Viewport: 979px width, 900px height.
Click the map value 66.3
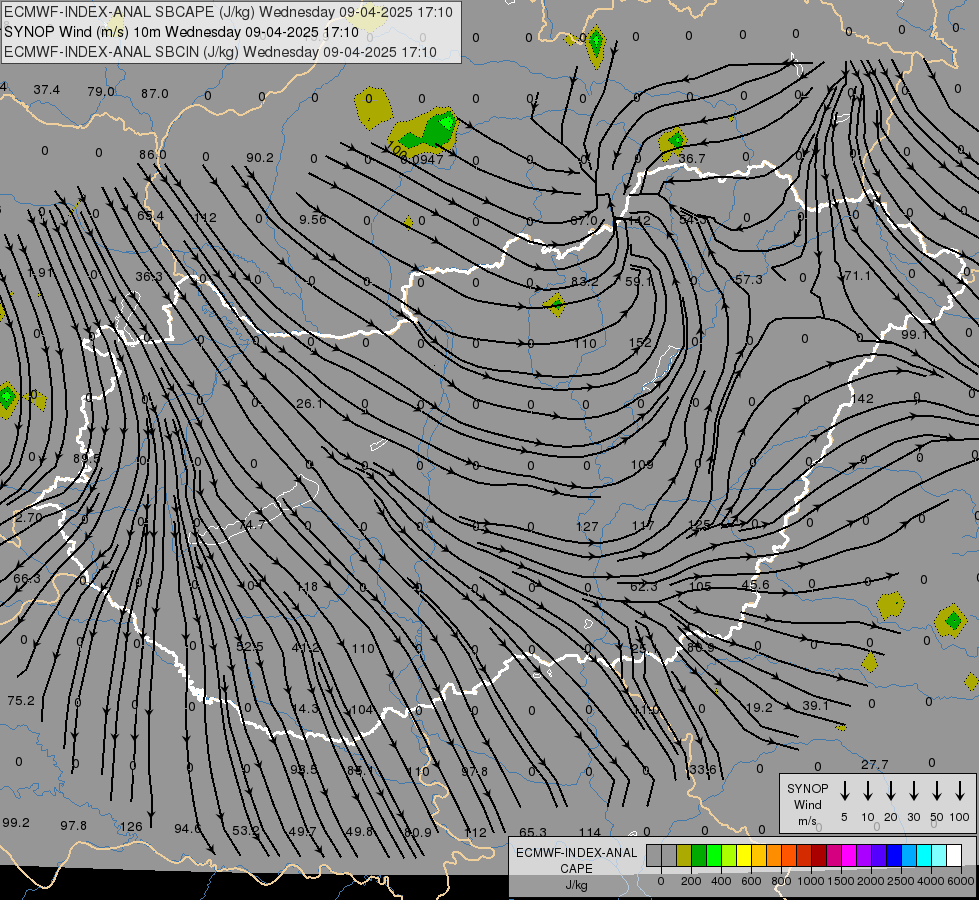point(27,578)
